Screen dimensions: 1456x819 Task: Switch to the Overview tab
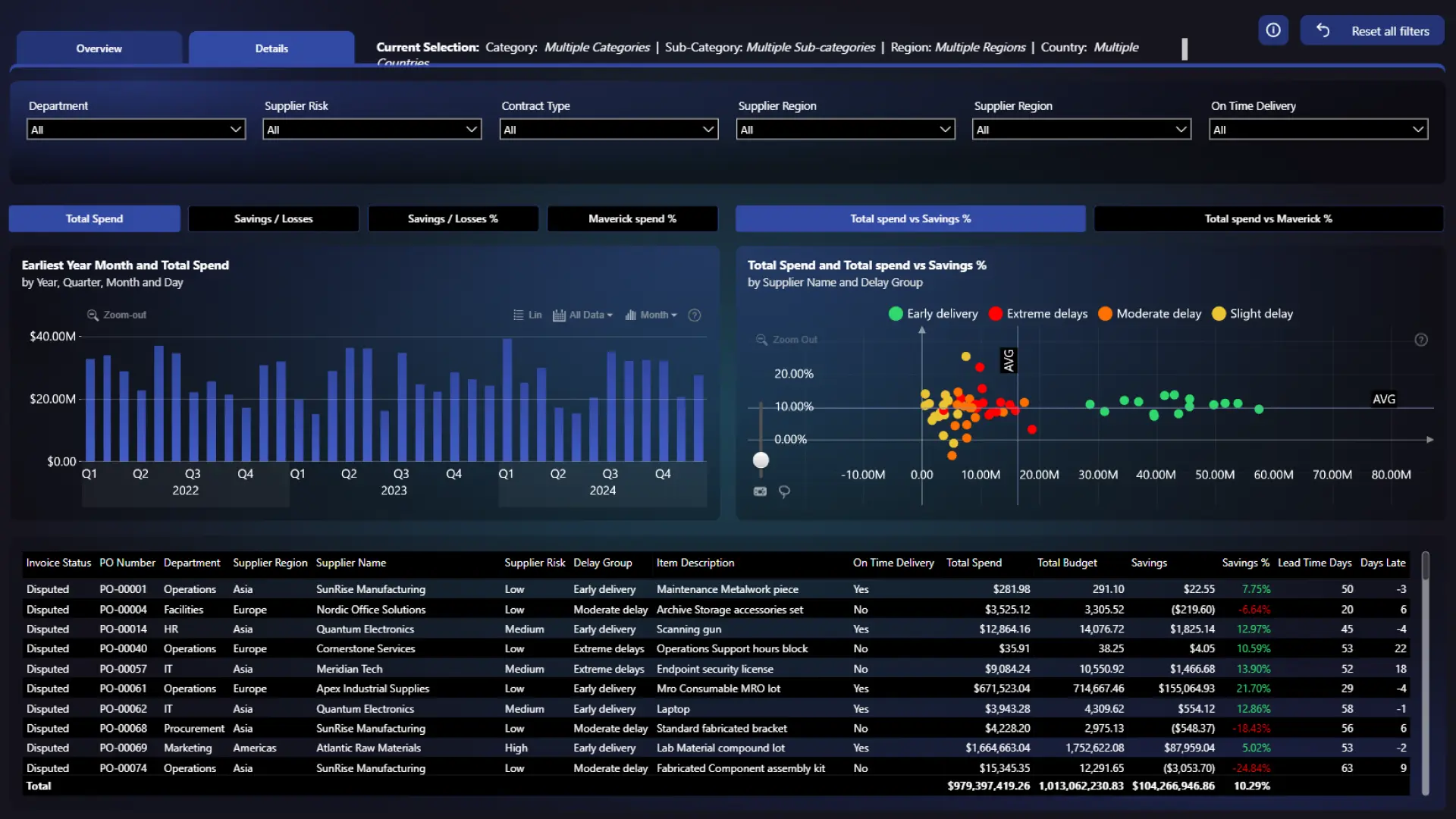[99, 49]
